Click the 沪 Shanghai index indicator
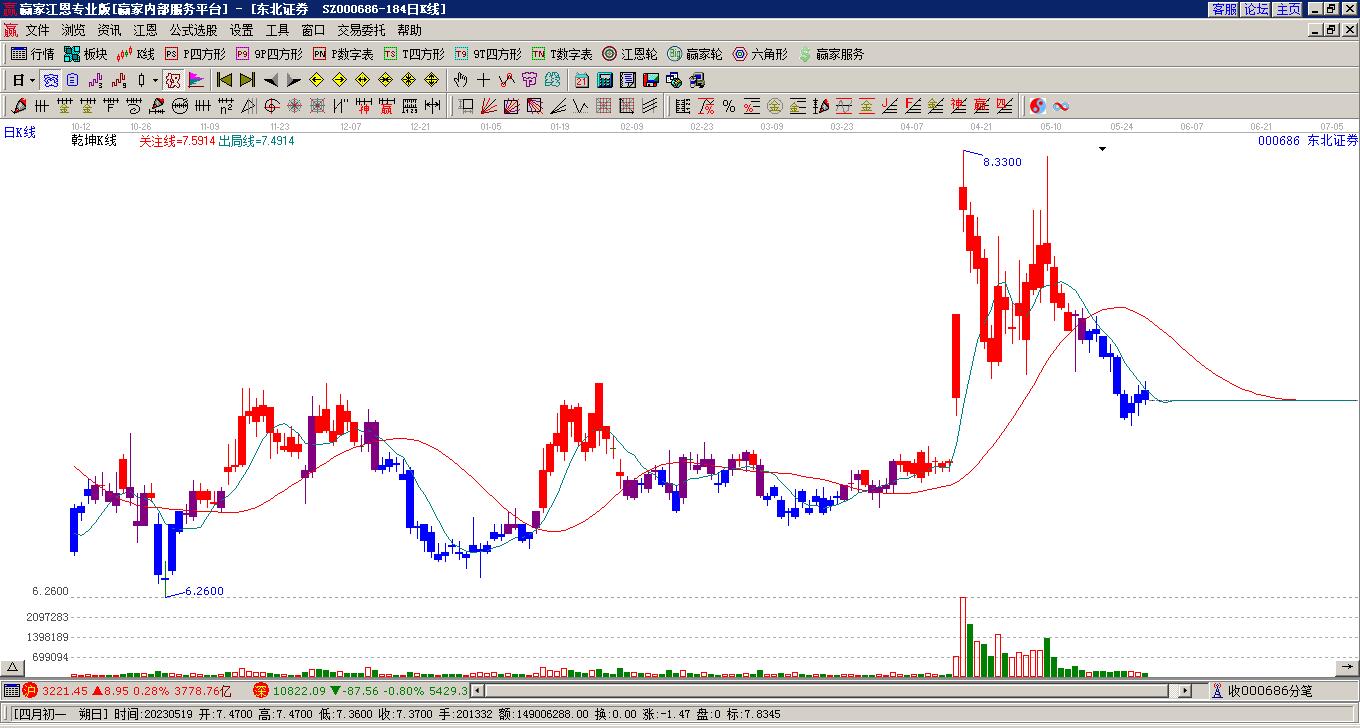The width and height of the screenshot is (1360, 728). pos(30,690)
